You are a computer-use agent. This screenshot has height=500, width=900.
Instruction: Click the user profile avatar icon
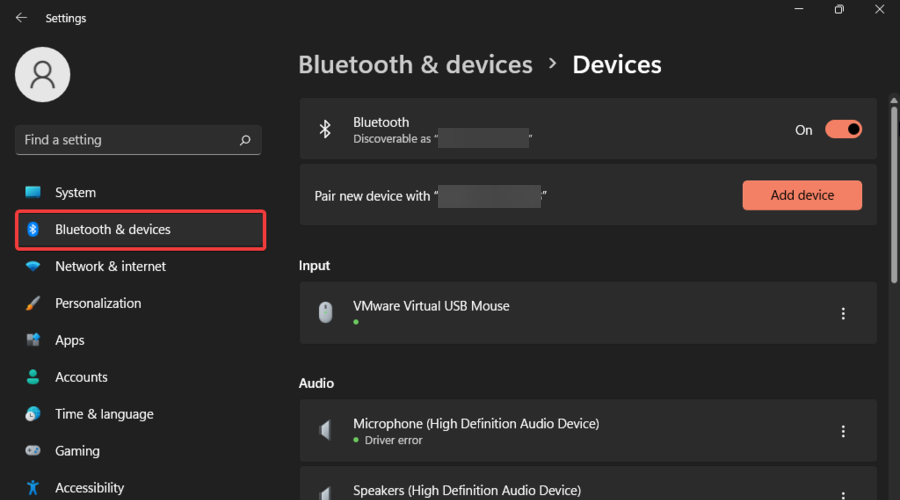[42, 75]
